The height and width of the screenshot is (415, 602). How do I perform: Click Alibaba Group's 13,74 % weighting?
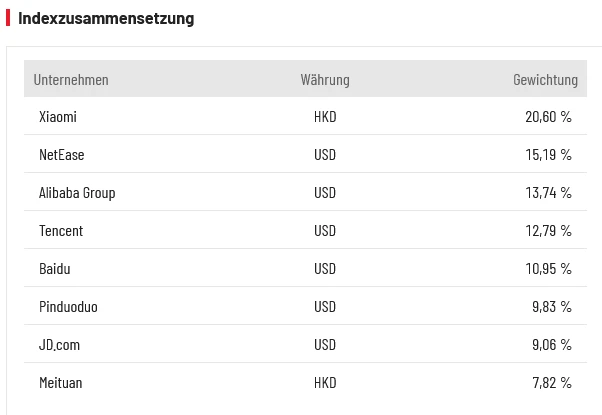click(x=548, y=193)
